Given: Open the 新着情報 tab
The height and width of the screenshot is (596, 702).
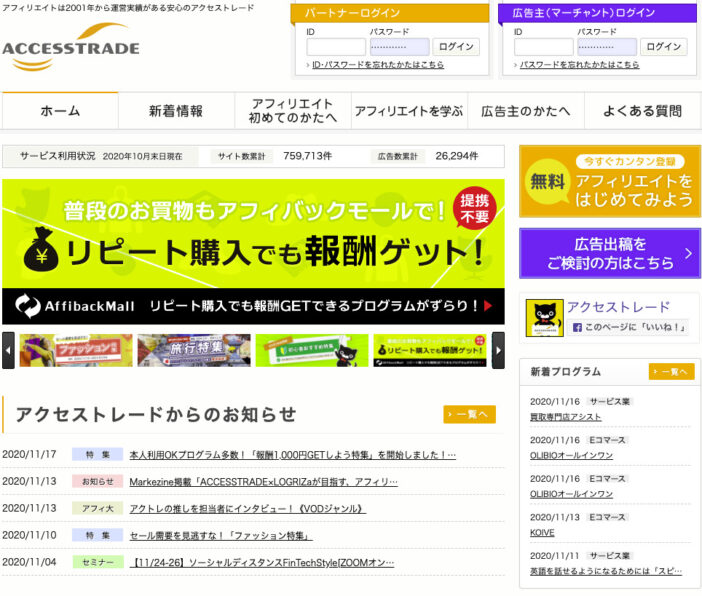Looking at the screenshot, I should click(176, 111).
